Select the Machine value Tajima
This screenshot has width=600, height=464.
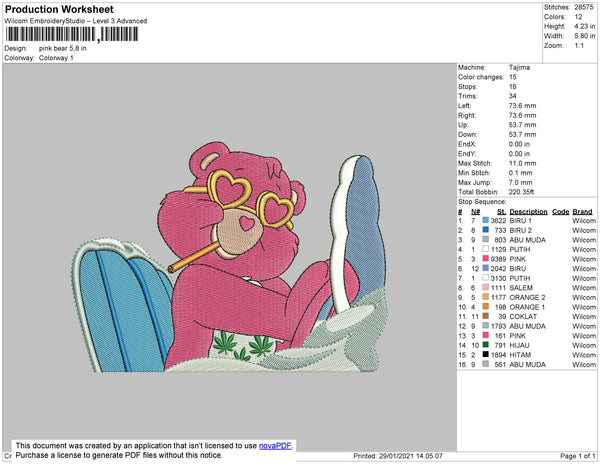coord(519,67)
